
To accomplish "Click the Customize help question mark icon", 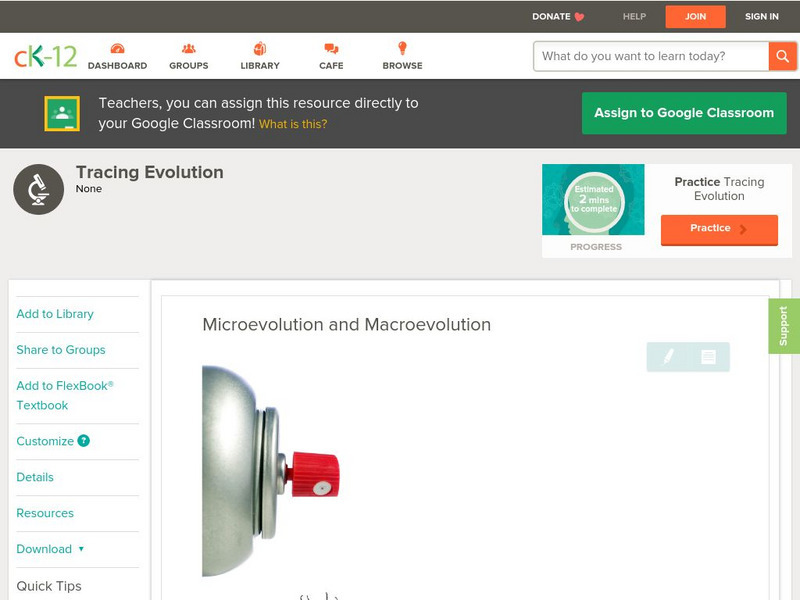I will click(84, 441).
